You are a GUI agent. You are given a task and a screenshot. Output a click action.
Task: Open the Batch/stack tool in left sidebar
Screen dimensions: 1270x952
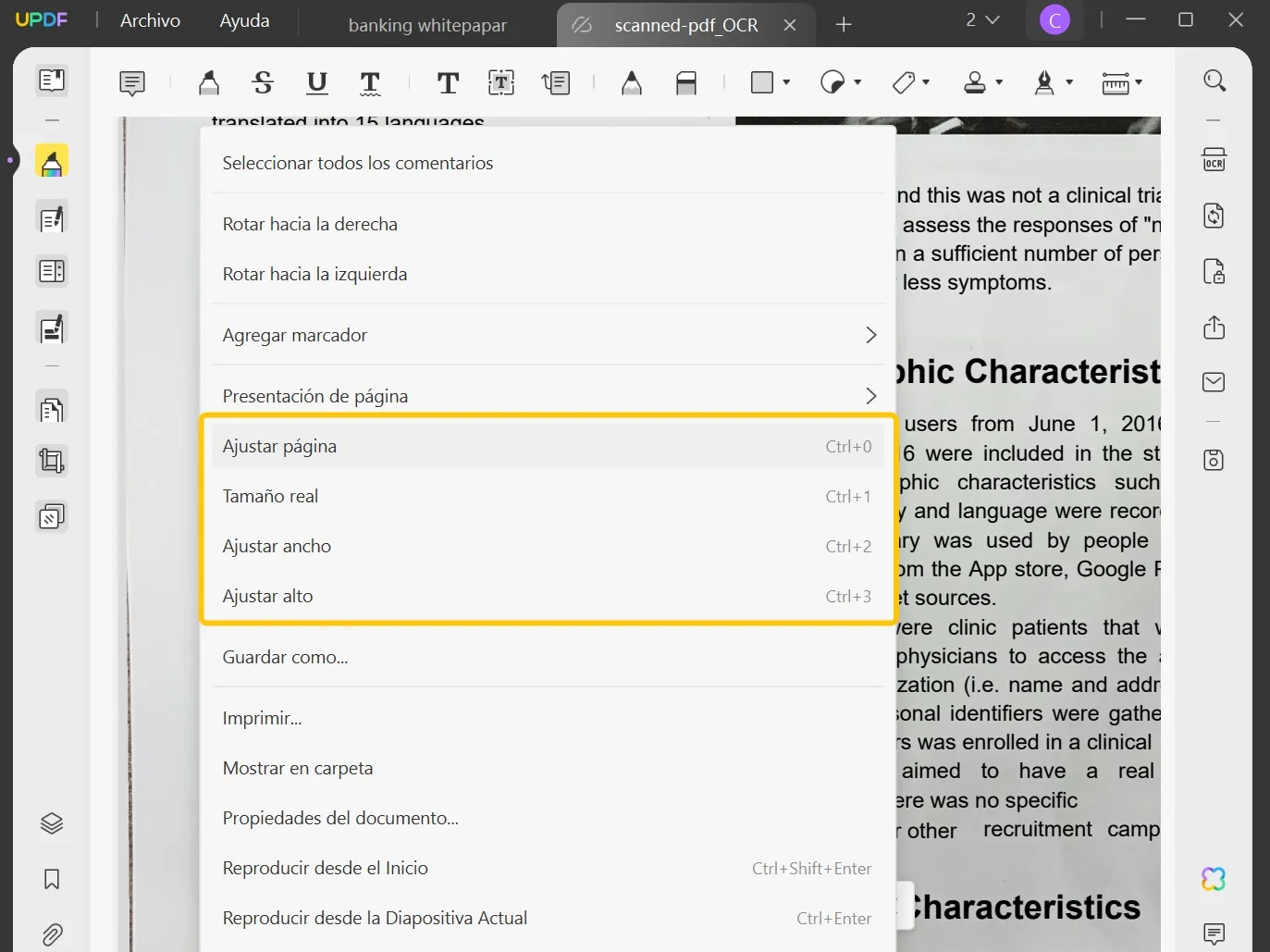(x=52, y=516)
